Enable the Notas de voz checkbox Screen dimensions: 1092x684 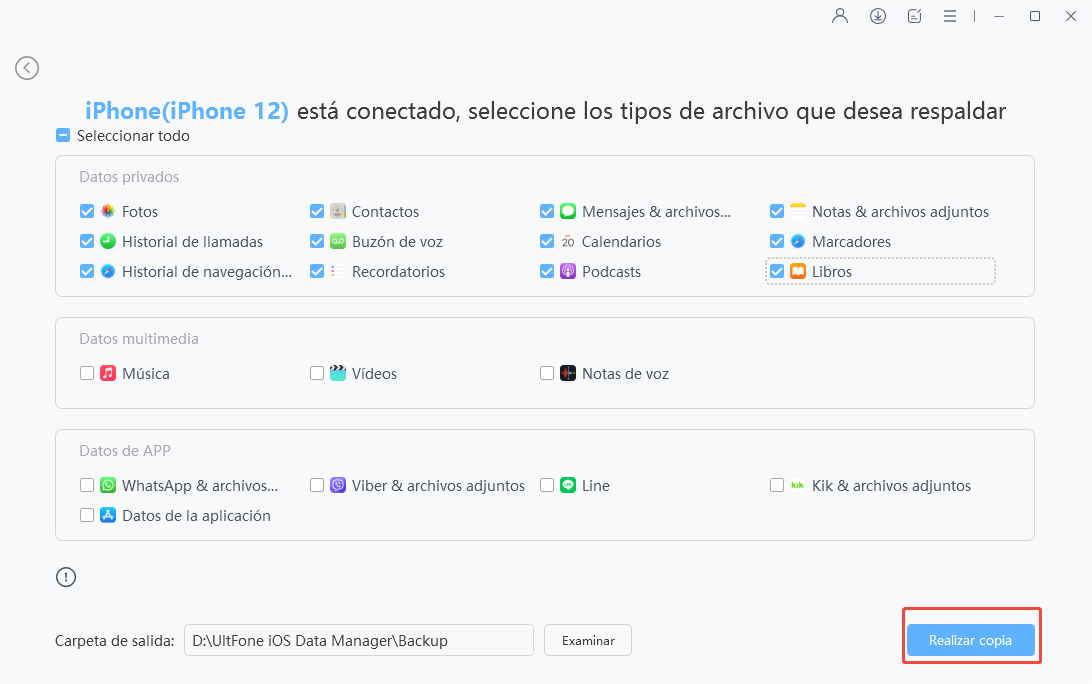pyautogui.click(x=547, y=373)
